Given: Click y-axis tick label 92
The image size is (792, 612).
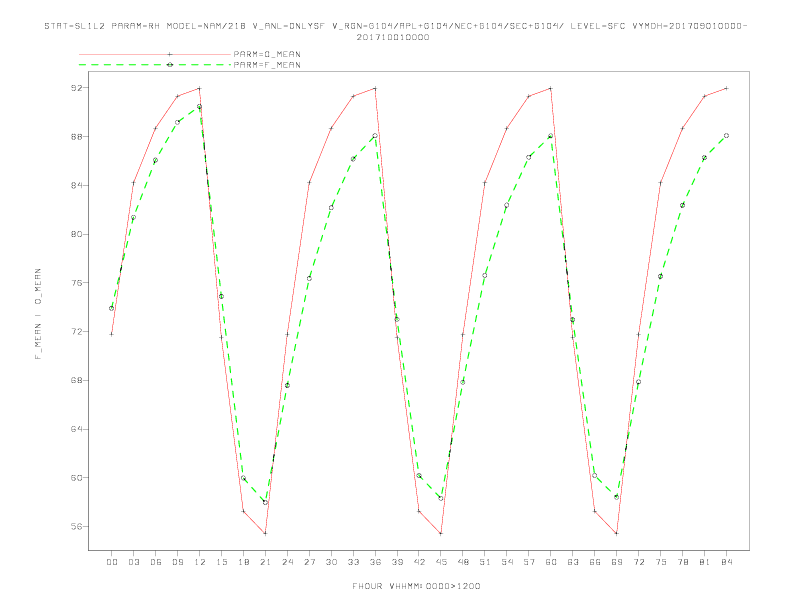Looking at the screenshot, I should coord(76,88).
